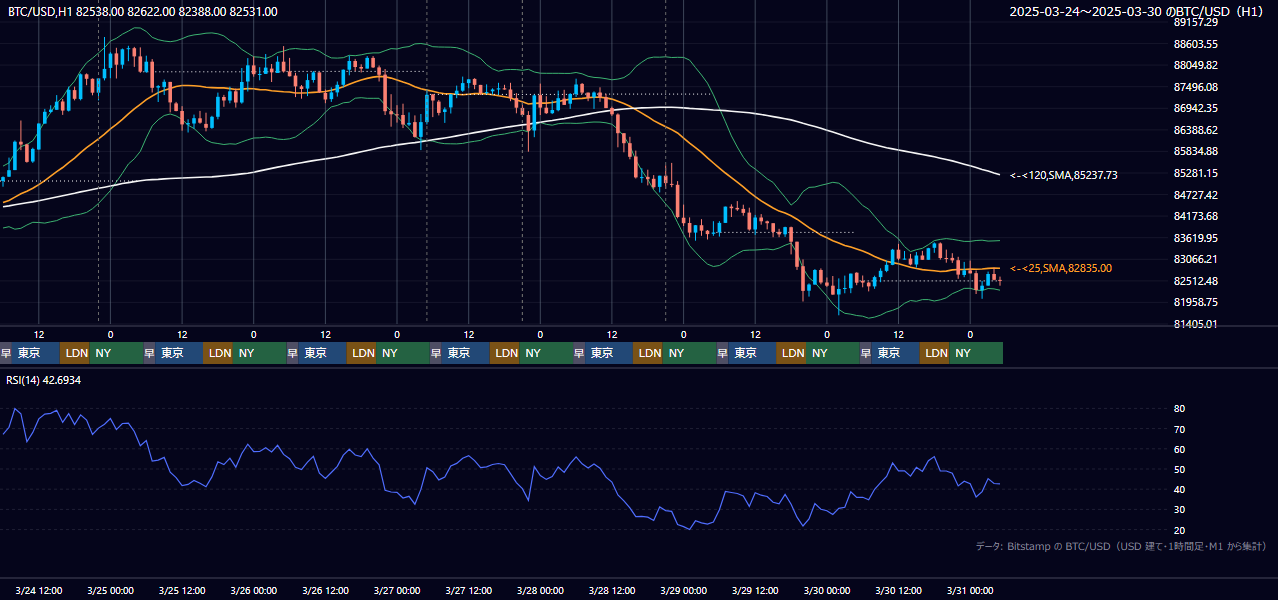Click price axis value 85834.88
Viewport: 1278px width, 600px height.
[x=1196, y=151]
